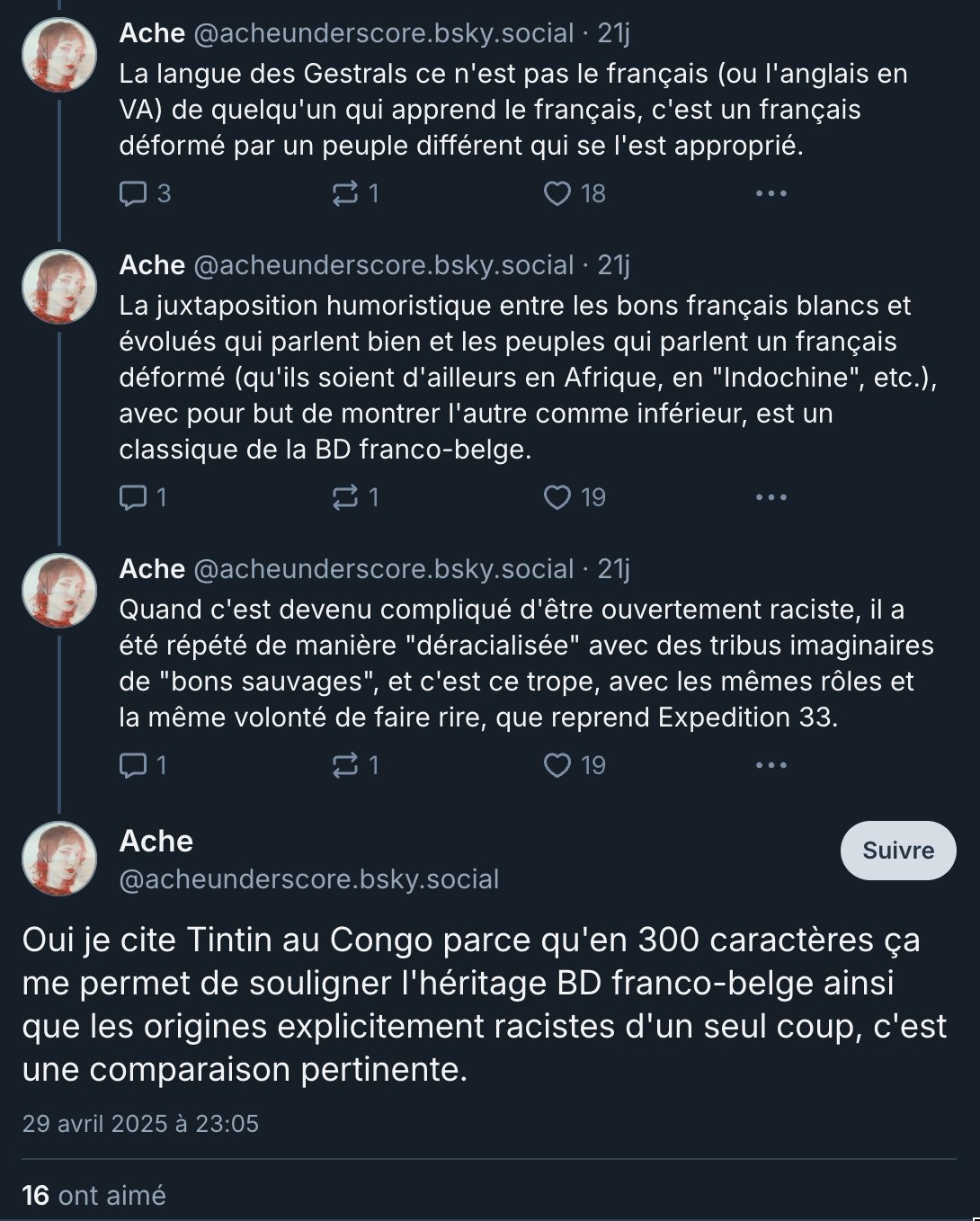The image size is (980, 1221).
Task: Open Ache's avatar on the first post
Action: click(59, 54)
